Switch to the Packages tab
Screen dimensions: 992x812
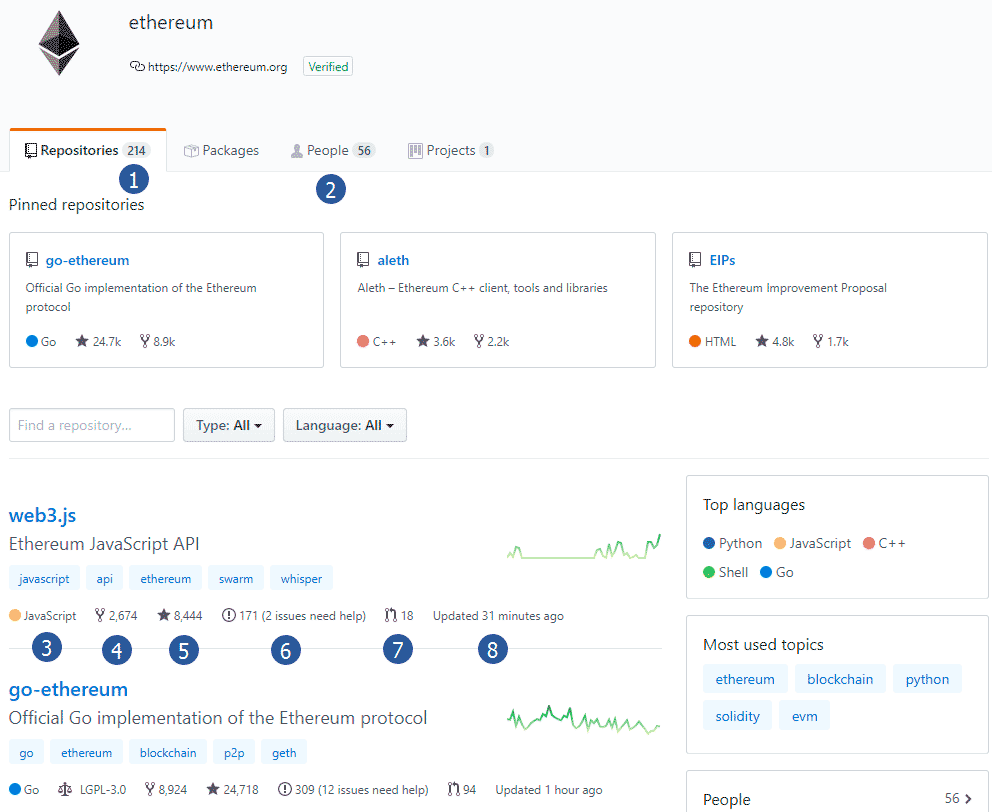(x=221, y=151)
